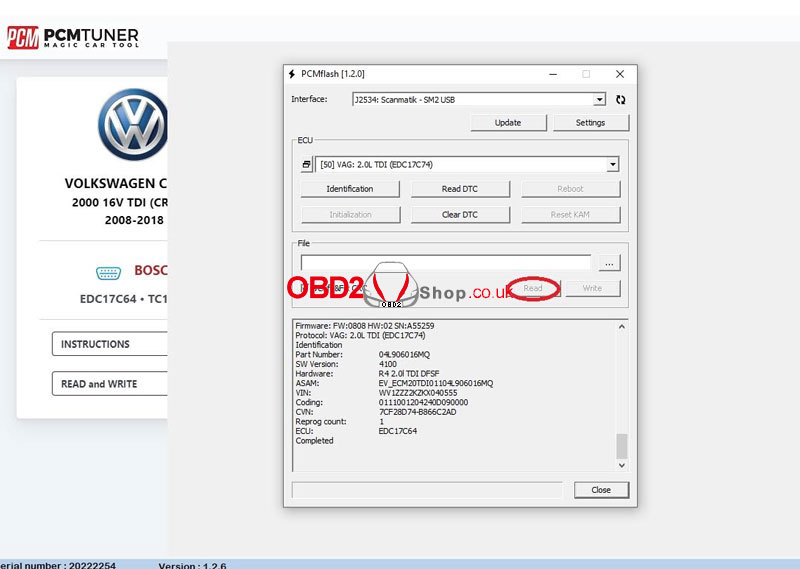Click the Clear DTC button
The height and width of the screenshot is (569, 800).
(x=460, y=215)
